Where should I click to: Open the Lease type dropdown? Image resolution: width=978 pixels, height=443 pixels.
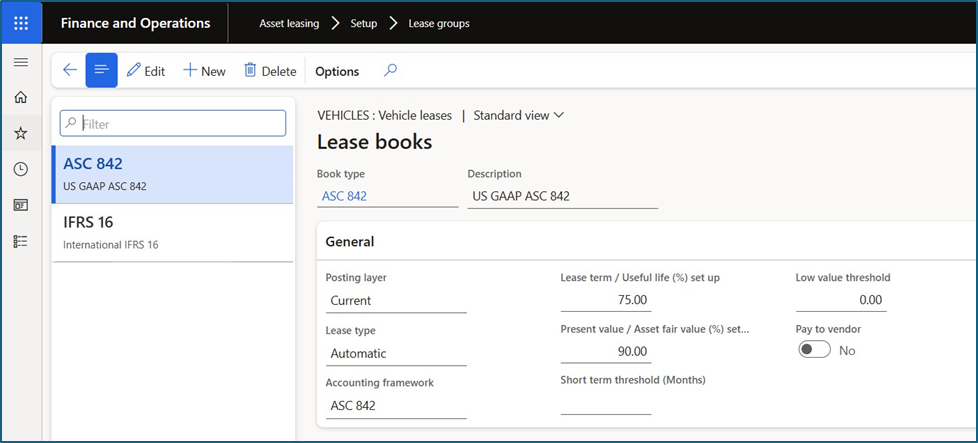395,353
